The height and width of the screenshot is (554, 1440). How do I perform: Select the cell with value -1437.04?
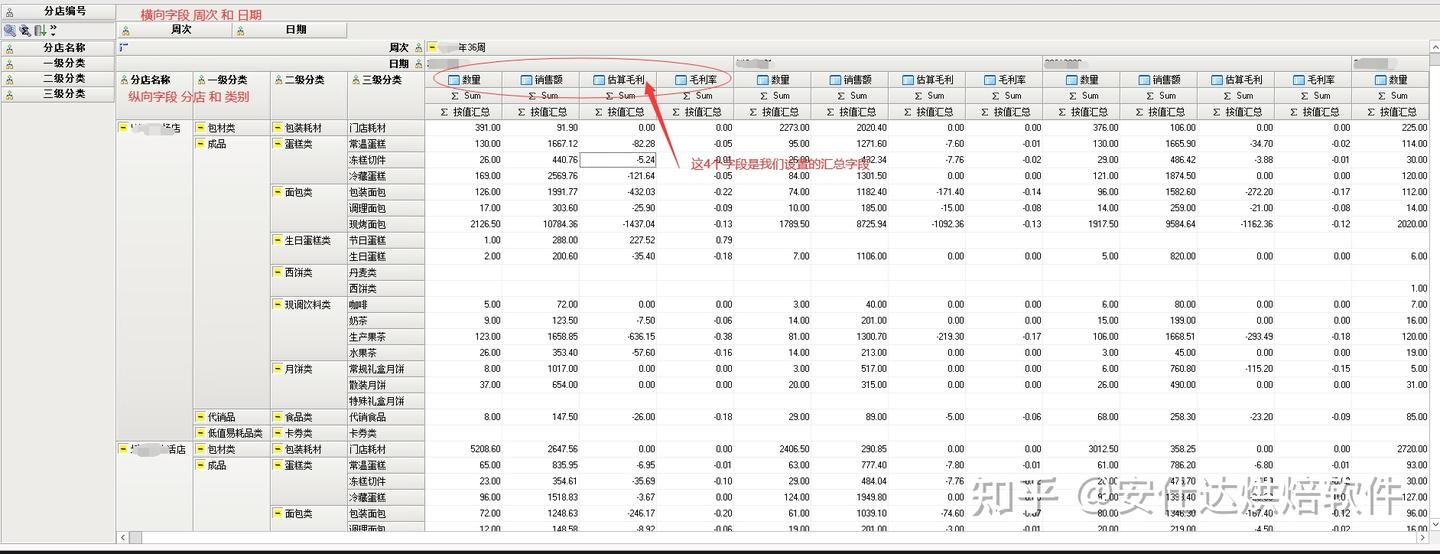618,224
